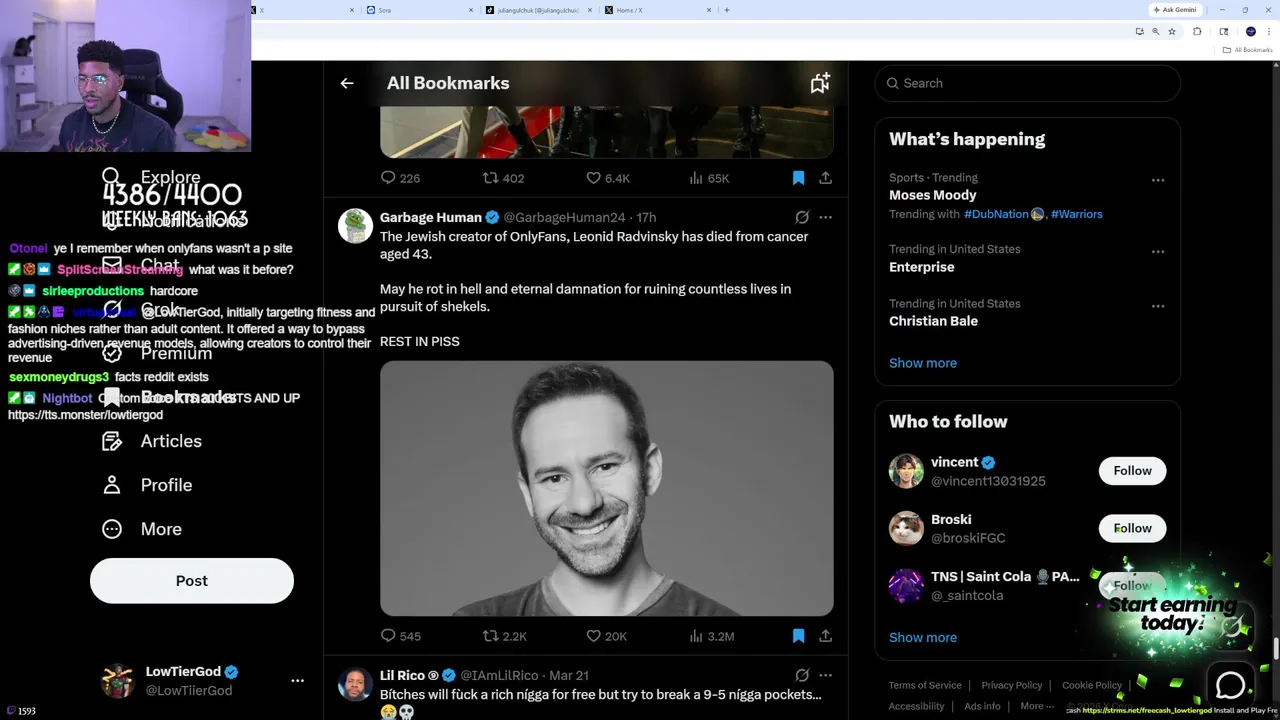
Task: Open the #Warriors hashtag
Action: click(x=1077, y=214)
